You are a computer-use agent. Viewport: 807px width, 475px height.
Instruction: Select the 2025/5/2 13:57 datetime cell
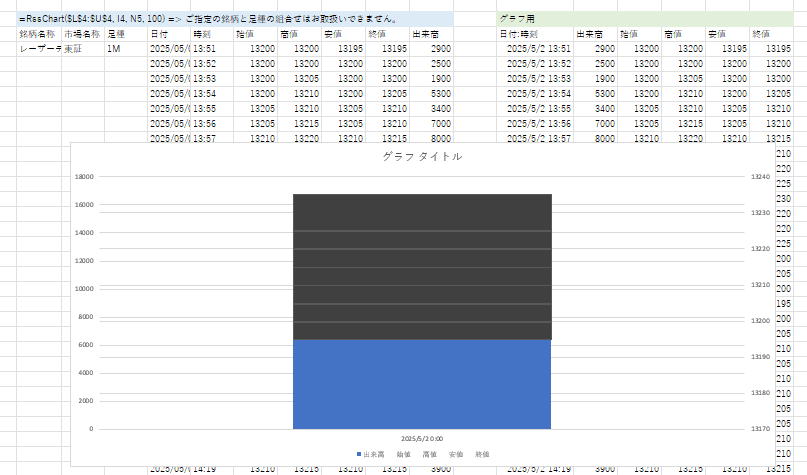pos(535,137)
